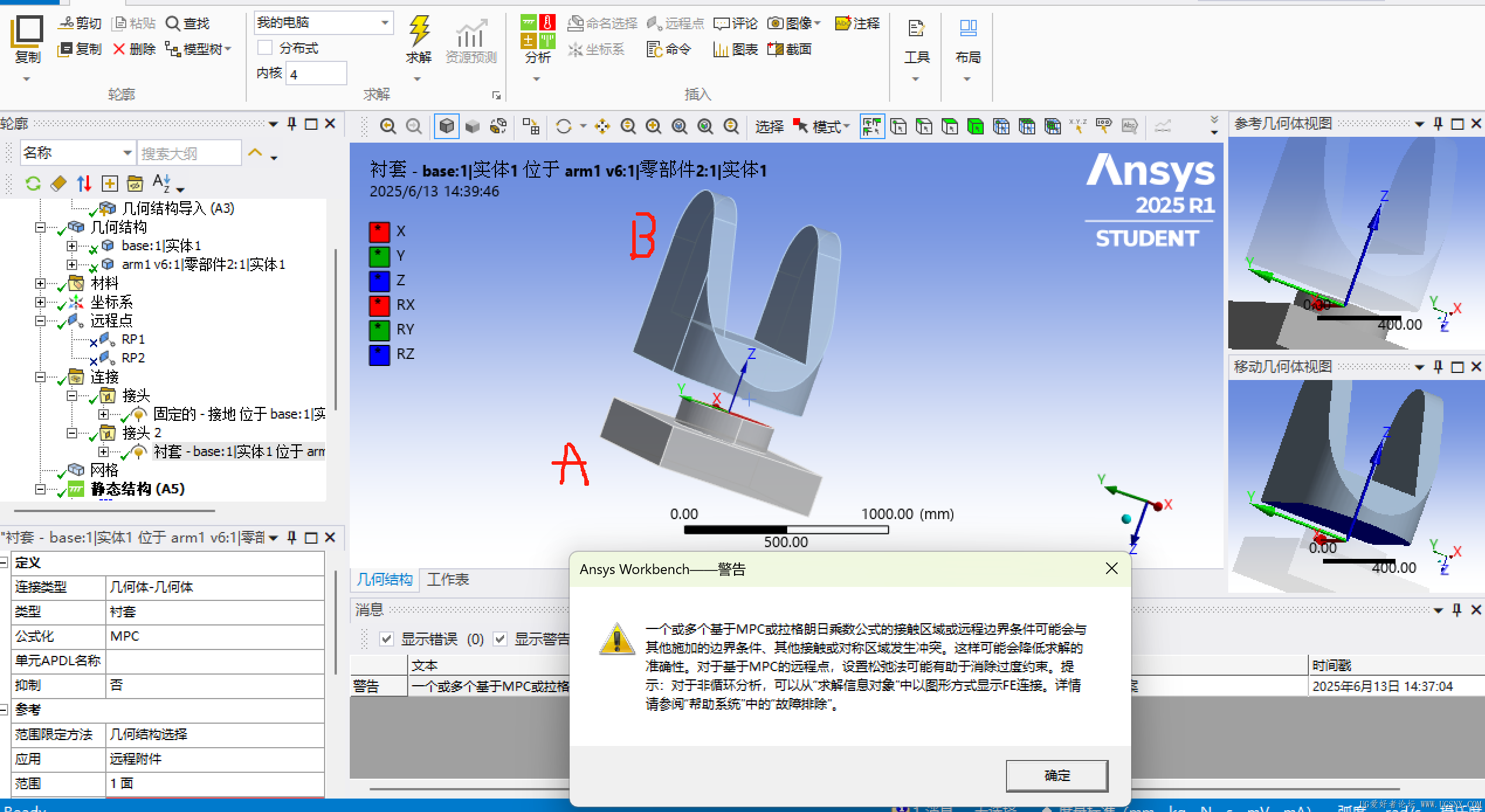The width and height of the screenshot is (1485, 812).
Task: Click the 删除 red X icon
Action: (x=119, y=49)
